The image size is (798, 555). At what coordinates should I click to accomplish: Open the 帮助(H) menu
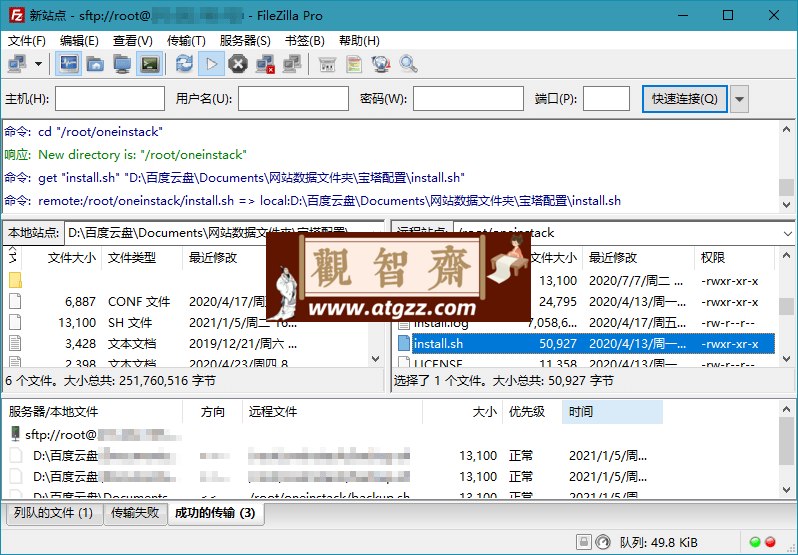point(359,41)
